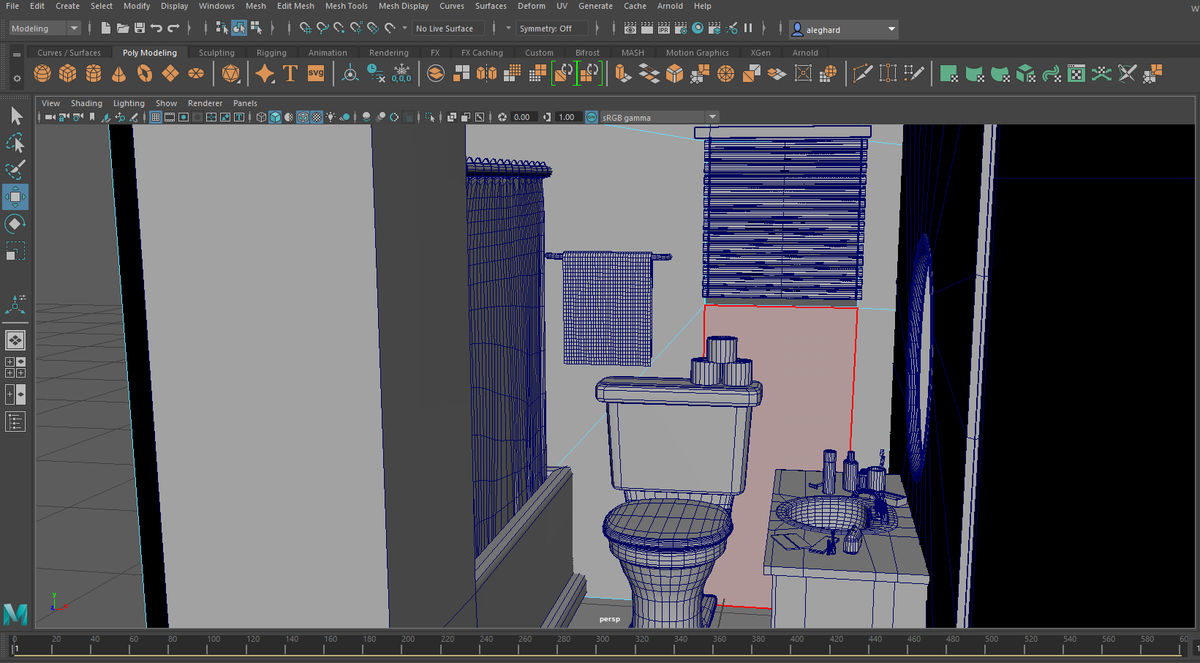The width and height of the screenshot is (1200, 663).
Task: Open the viewport Shading menu
Action: point(86,103)
